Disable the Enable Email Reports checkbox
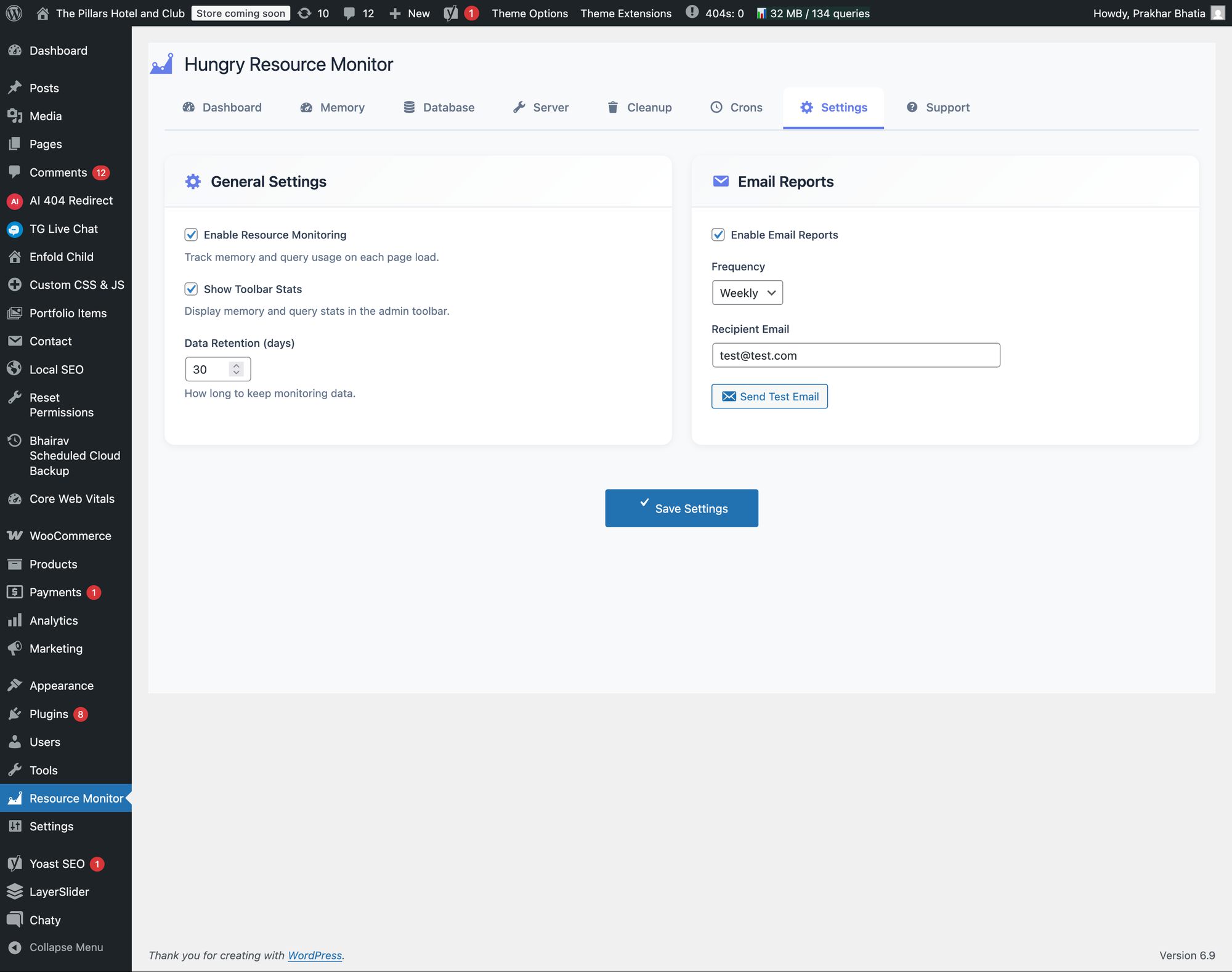Image resolution: width=1232 pixels, height=972 pixels. click(718, 235)
